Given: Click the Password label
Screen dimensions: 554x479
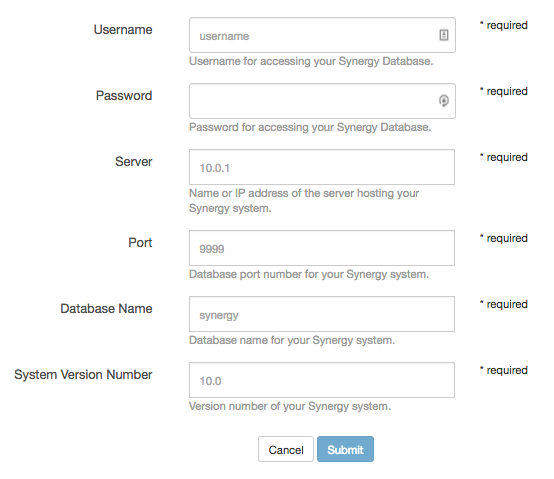Looking at the screenshot, I should [124, 96].
